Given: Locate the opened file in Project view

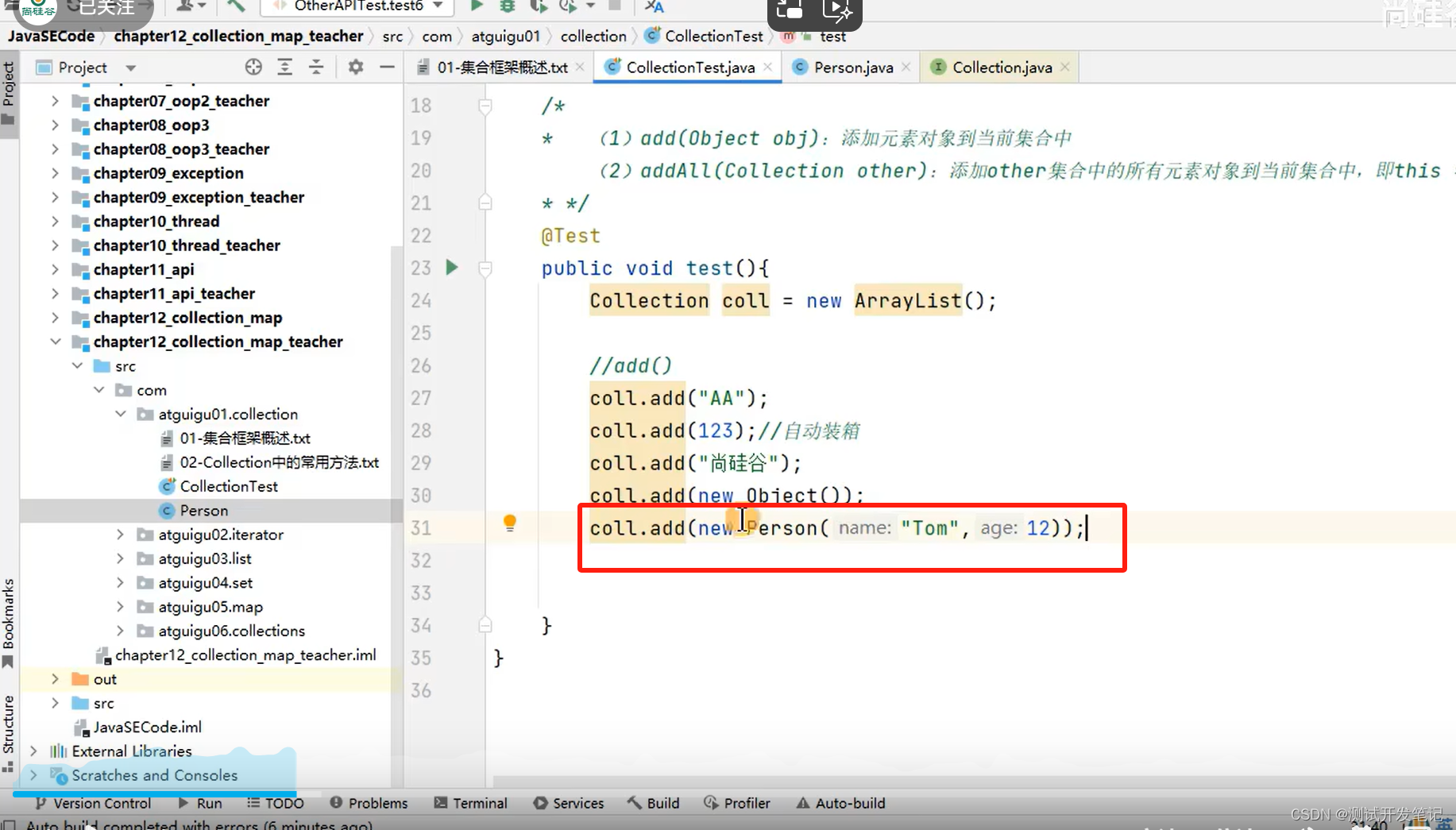Looking at the screenshot, I should point(253,68).
